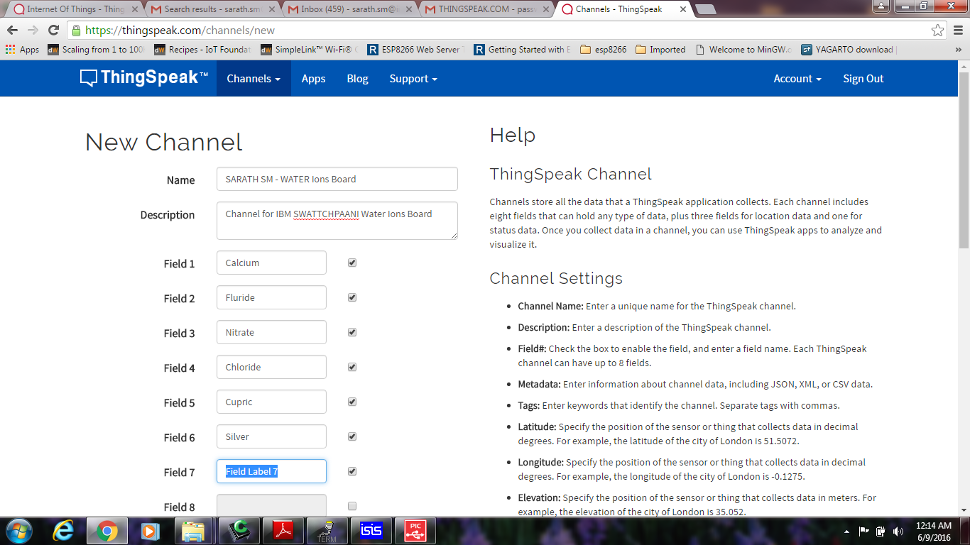Click the Field 3 Nitrate input
The width and height of the screenshot is (970, 545).
click(271, 332)
